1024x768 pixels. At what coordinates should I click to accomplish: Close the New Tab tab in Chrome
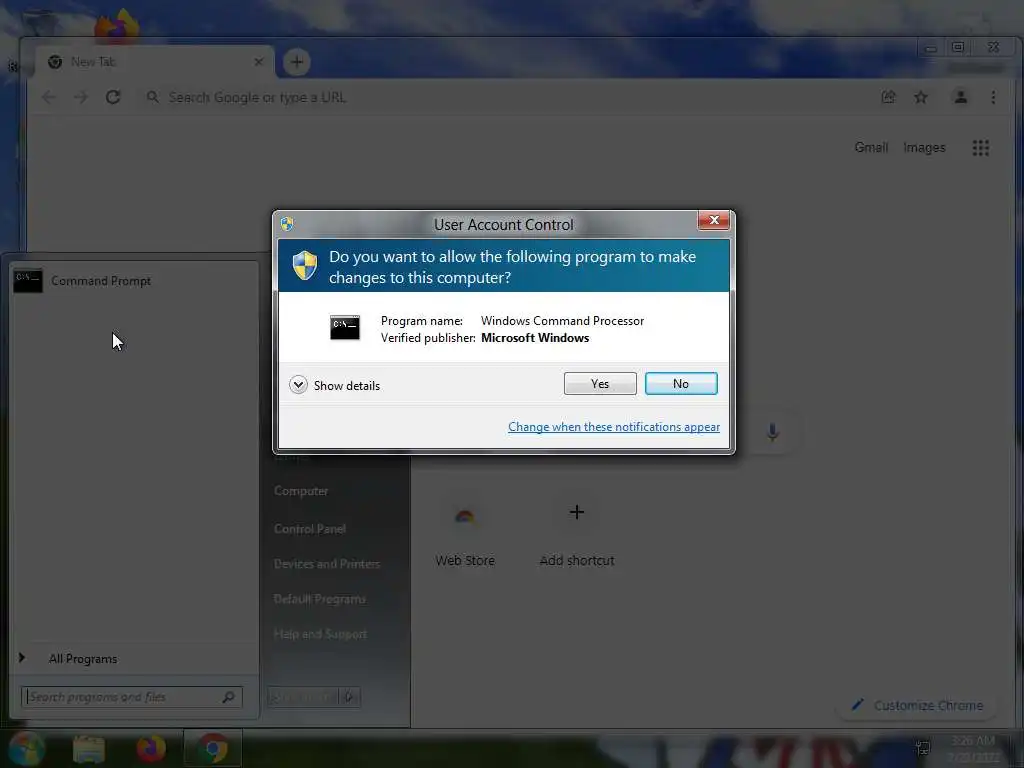click(x=259, y=62)
